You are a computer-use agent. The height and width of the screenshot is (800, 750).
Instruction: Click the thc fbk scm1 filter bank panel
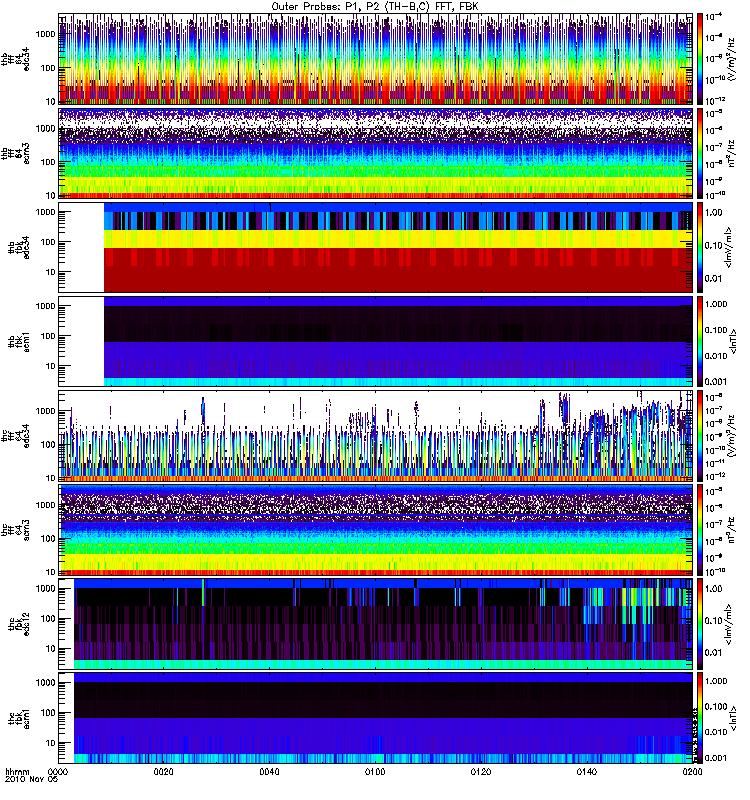pyautogui.click(x=376, y=718)
